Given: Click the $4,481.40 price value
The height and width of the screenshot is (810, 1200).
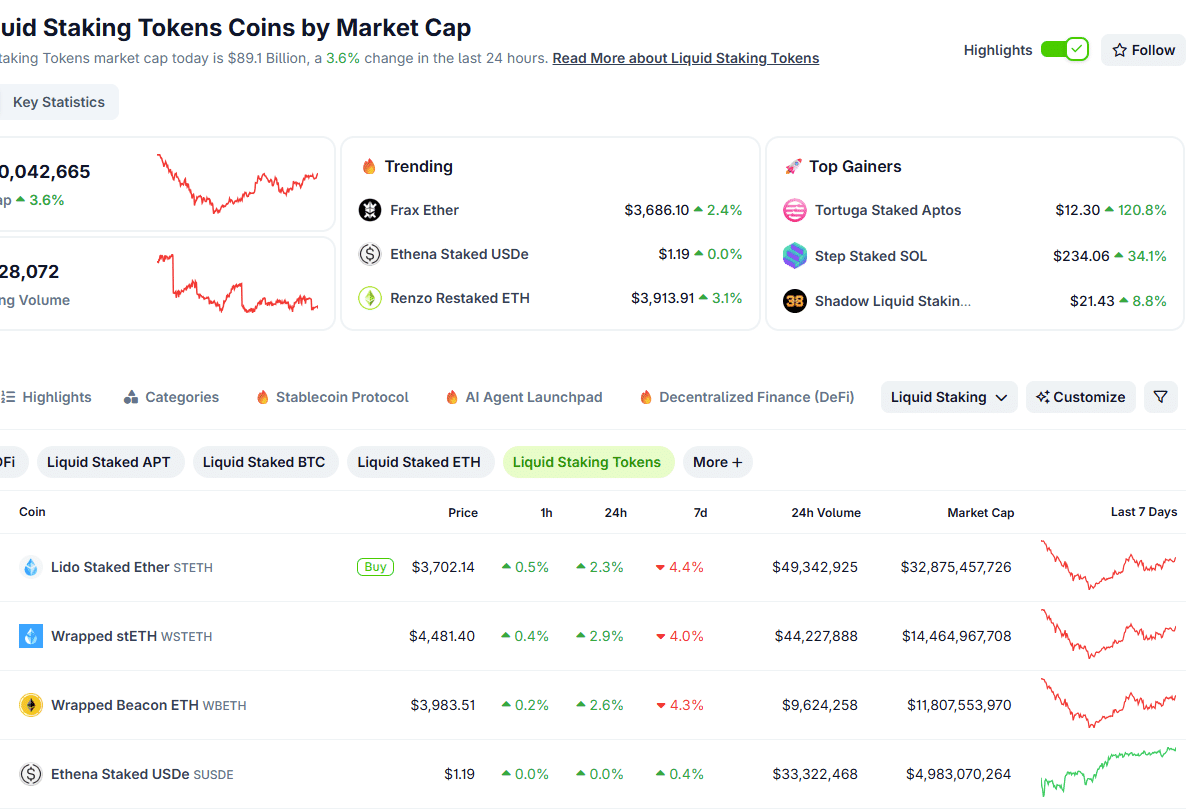Looking at the screenshot, I should (442, 636).
